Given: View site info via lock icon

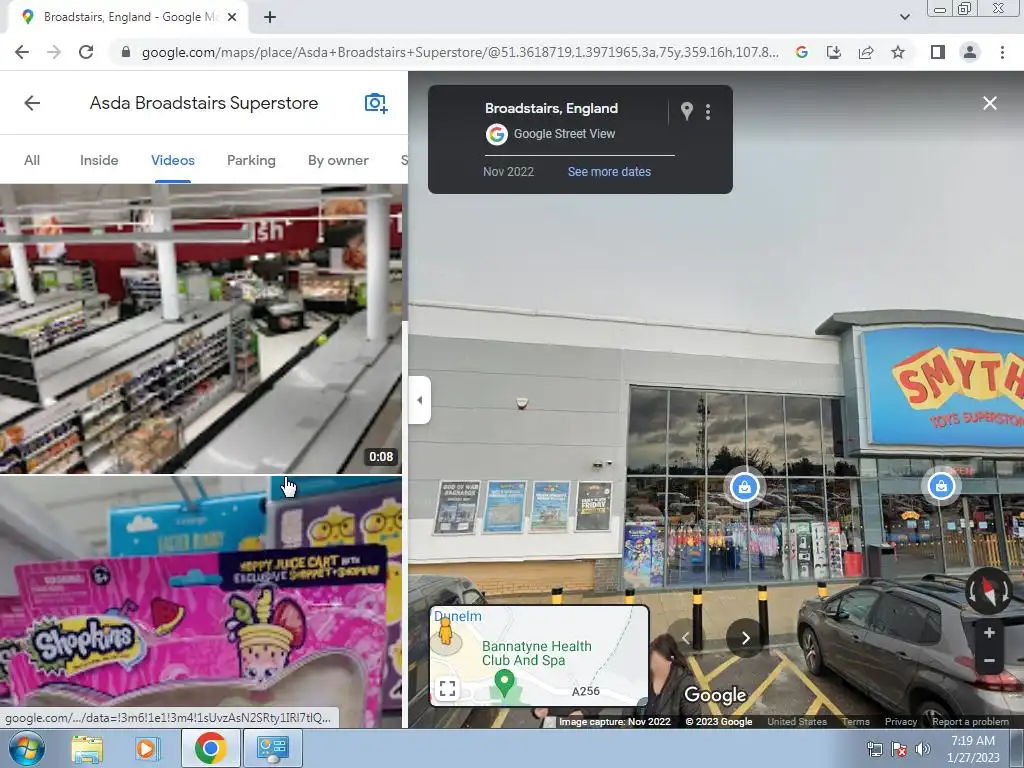Looking at the screenshot, I should click(x=125, y=52).
